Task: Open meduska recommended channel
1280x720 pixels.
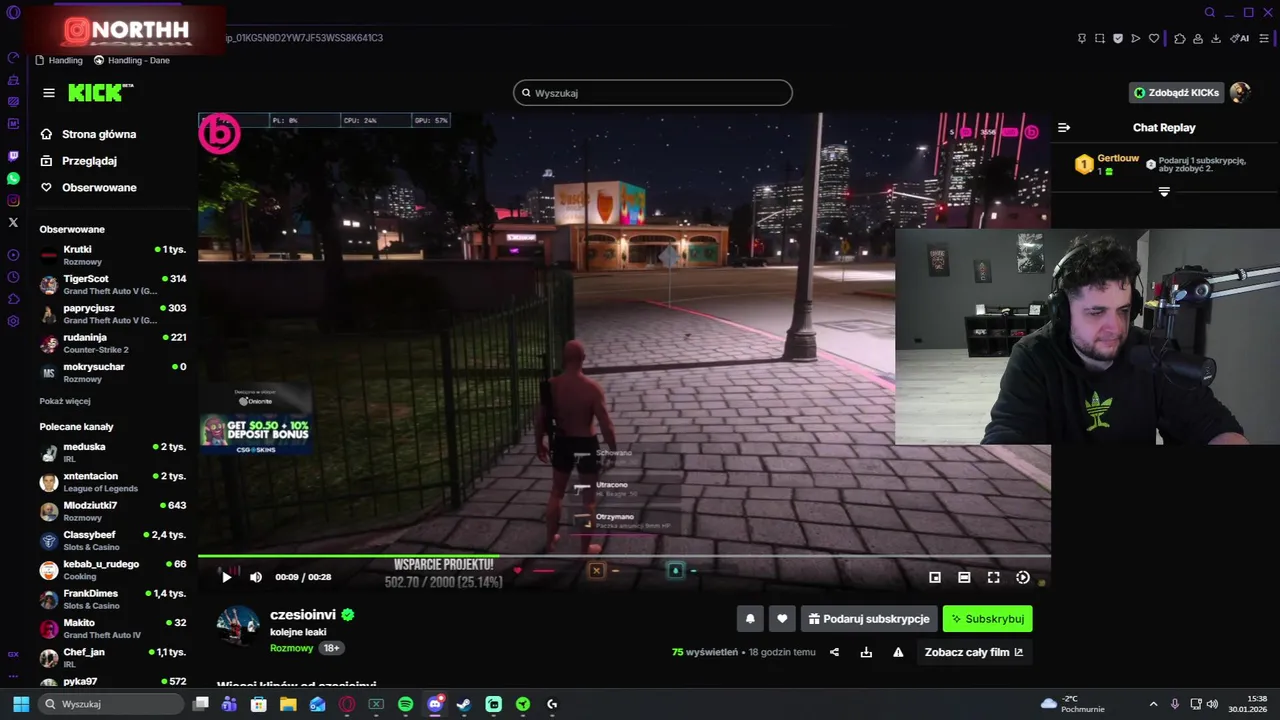Action: pyautogui.click(x=113, y=452)
